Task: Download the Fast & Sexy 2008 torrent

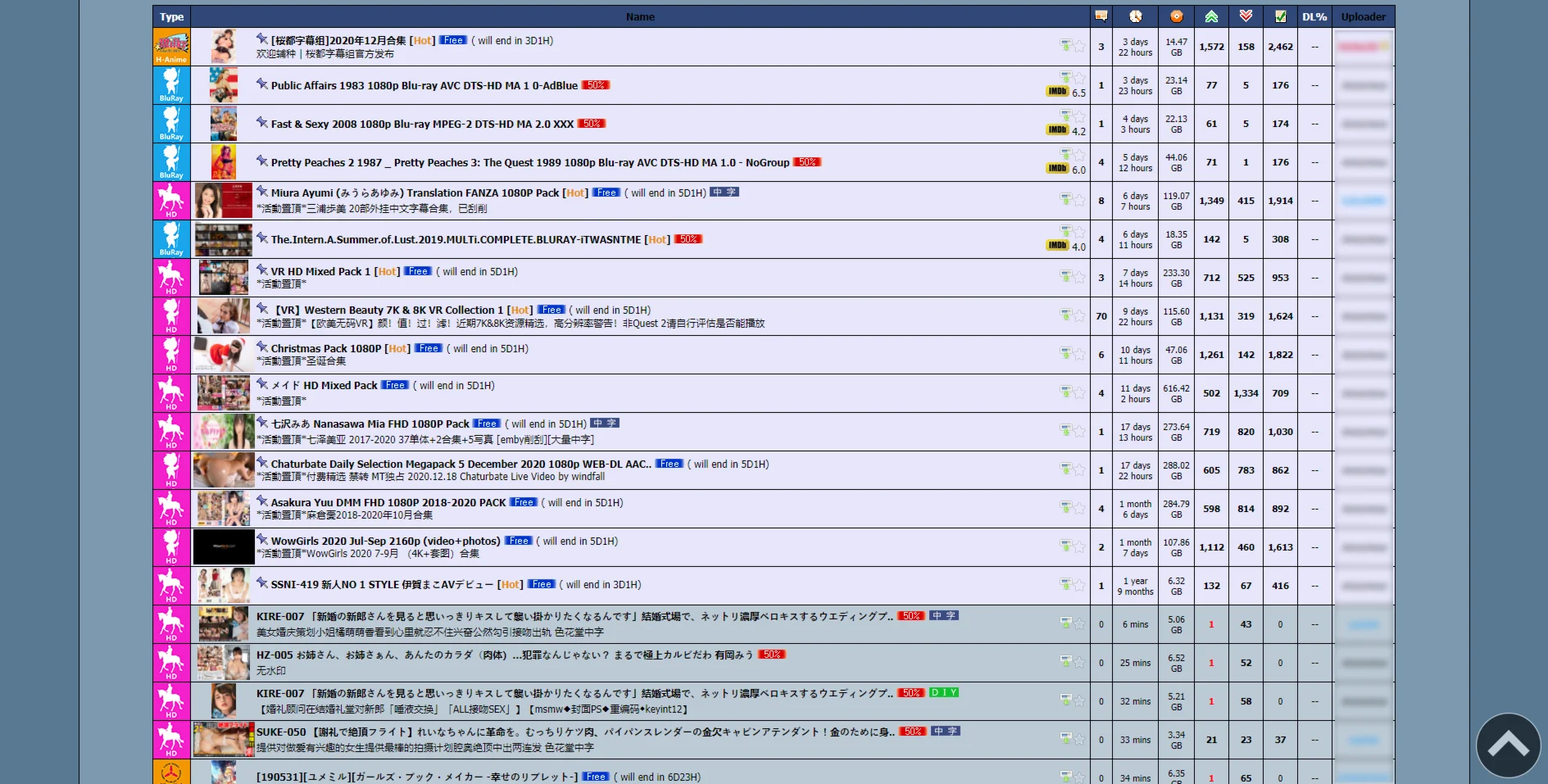Action: pyautogui.click(x=1065, y=116)
